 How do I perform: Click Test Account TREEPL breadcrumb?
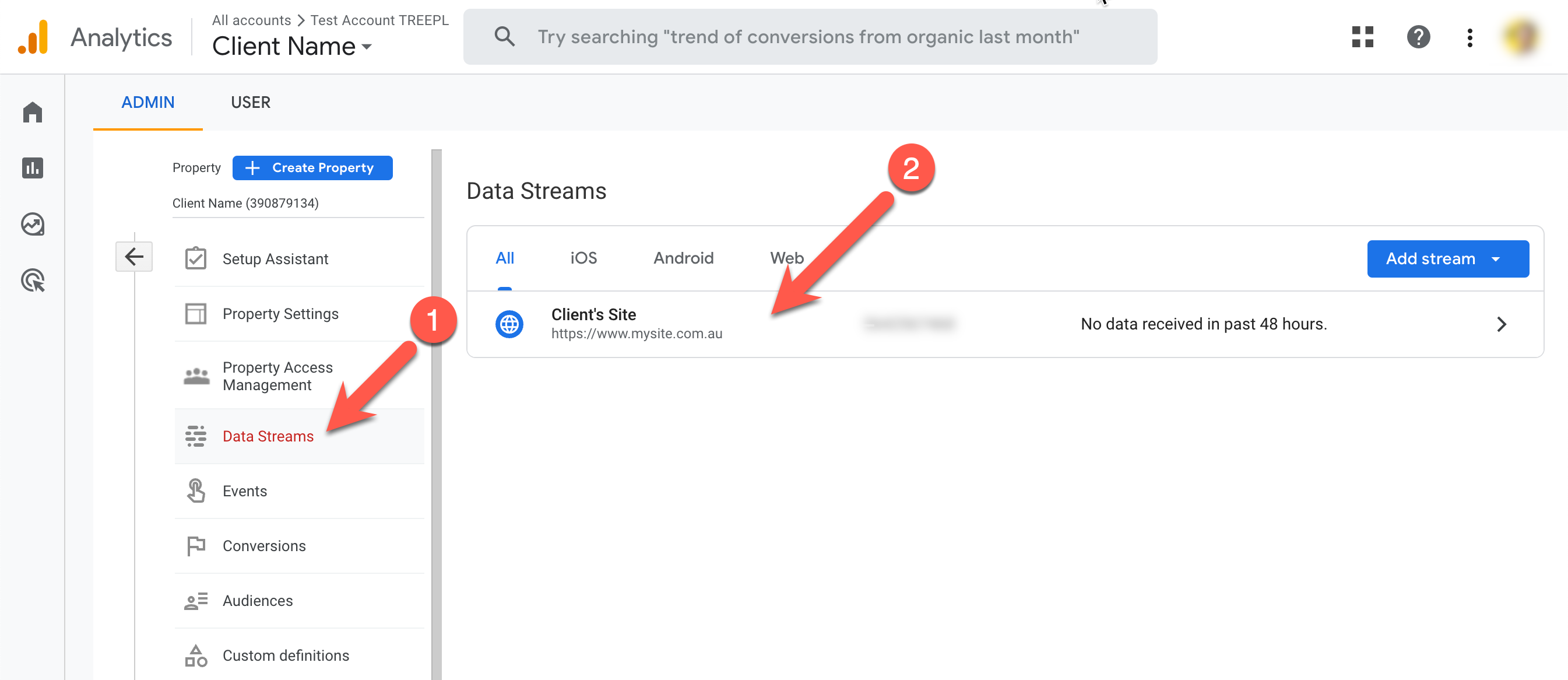pyautogui.click(x=379, y=20)
